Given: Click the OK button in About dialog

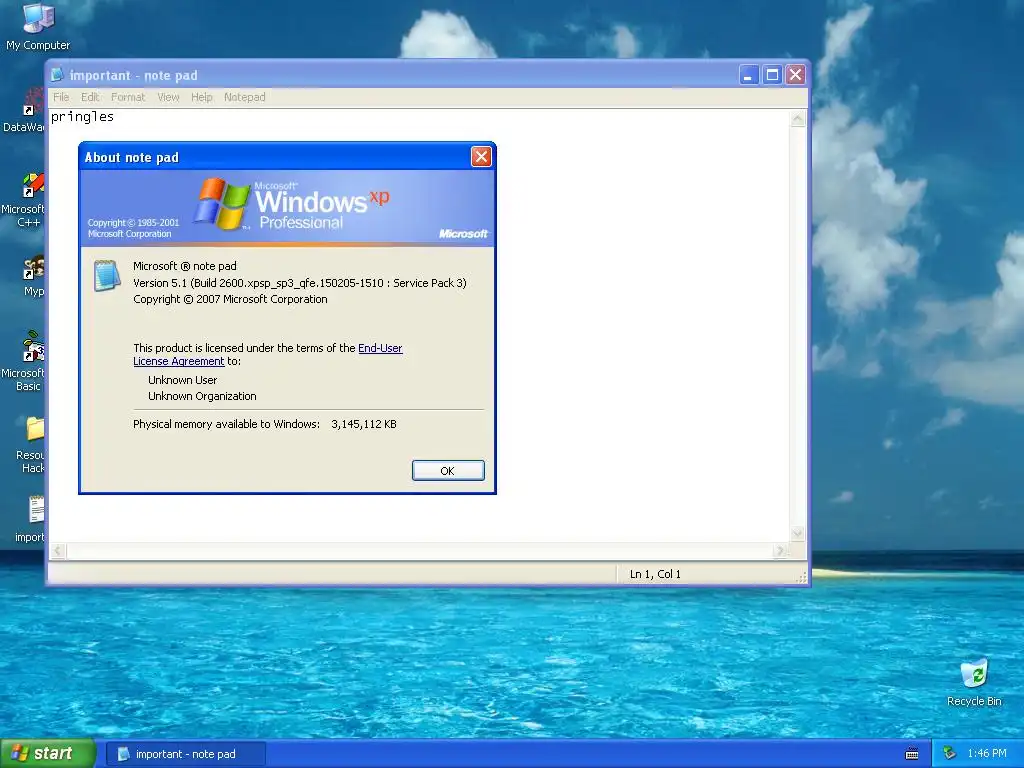Looking at the screenshot, I should [448, 471].
